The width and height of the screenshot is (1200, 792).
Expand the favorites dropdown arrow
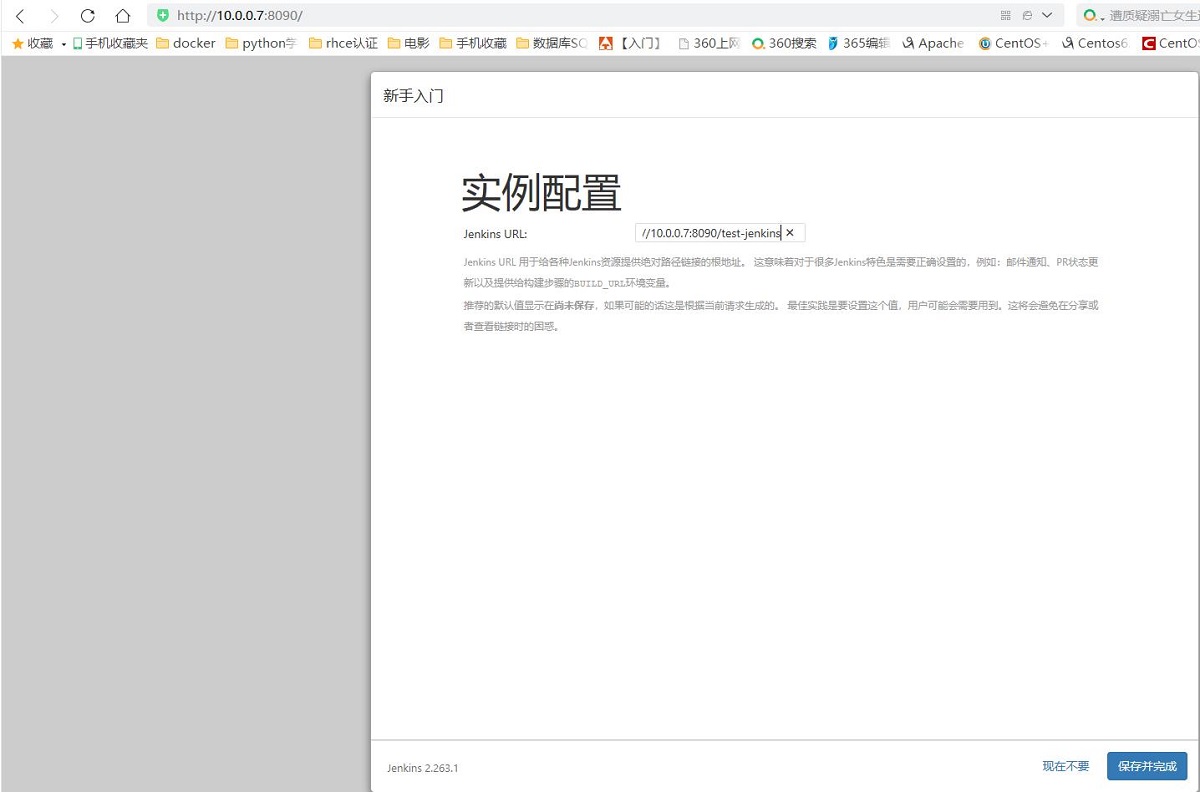point(64,44)
